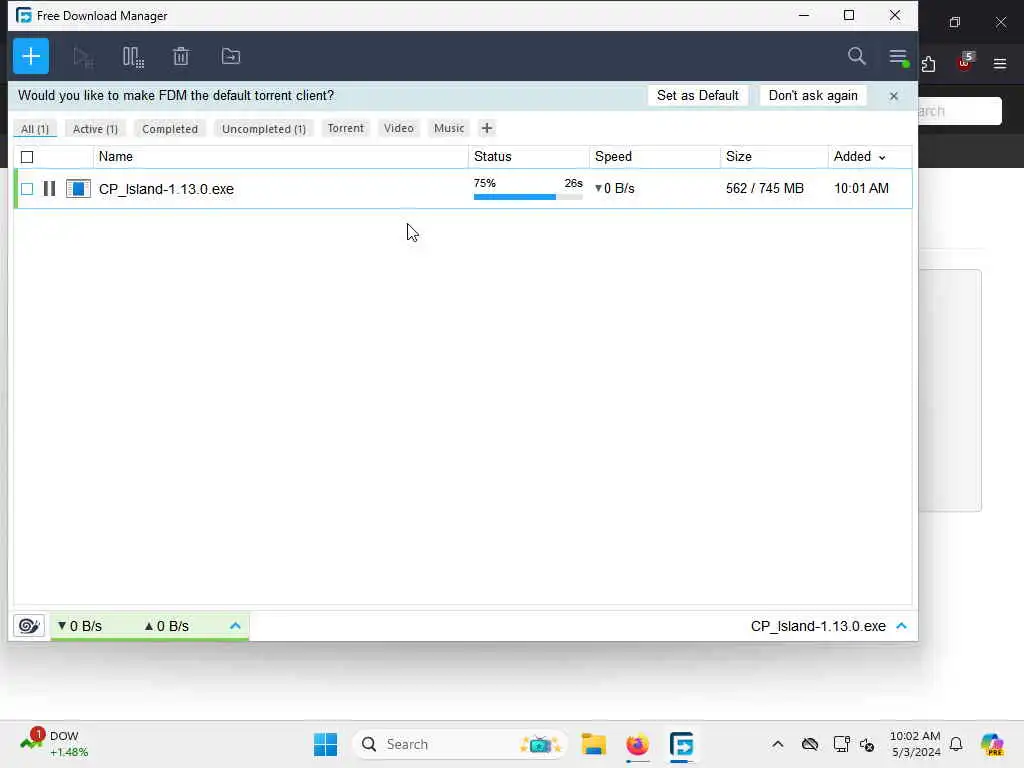
Task: Open the Completed tab
Action: (170, 129)
